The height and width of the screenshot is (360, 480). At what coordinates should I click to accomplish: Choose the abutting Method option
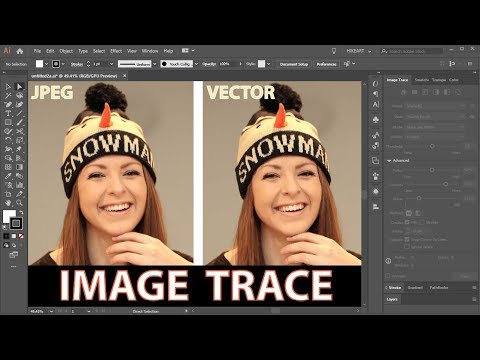click(x=409, y=213)
